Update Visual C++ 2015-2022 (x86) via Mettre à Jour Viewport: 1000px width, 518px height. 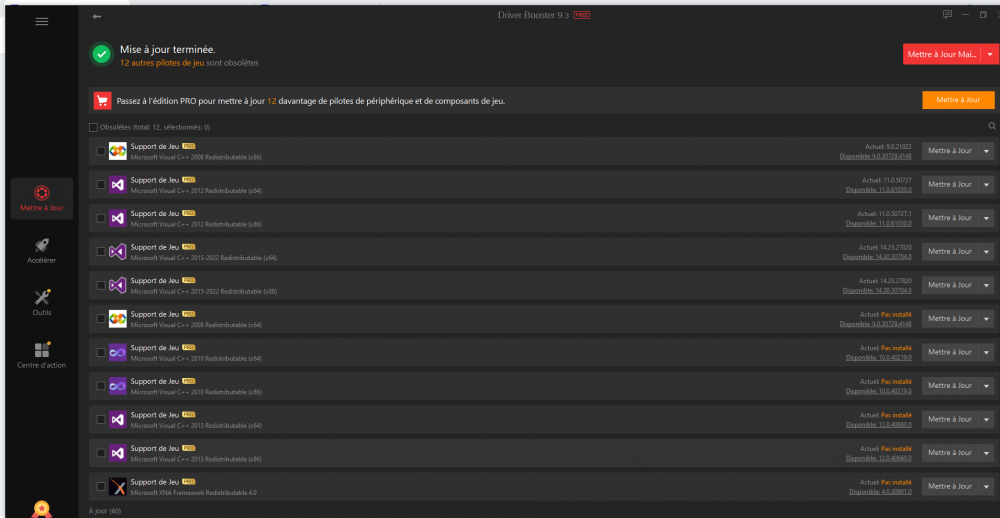click(950, 285)
